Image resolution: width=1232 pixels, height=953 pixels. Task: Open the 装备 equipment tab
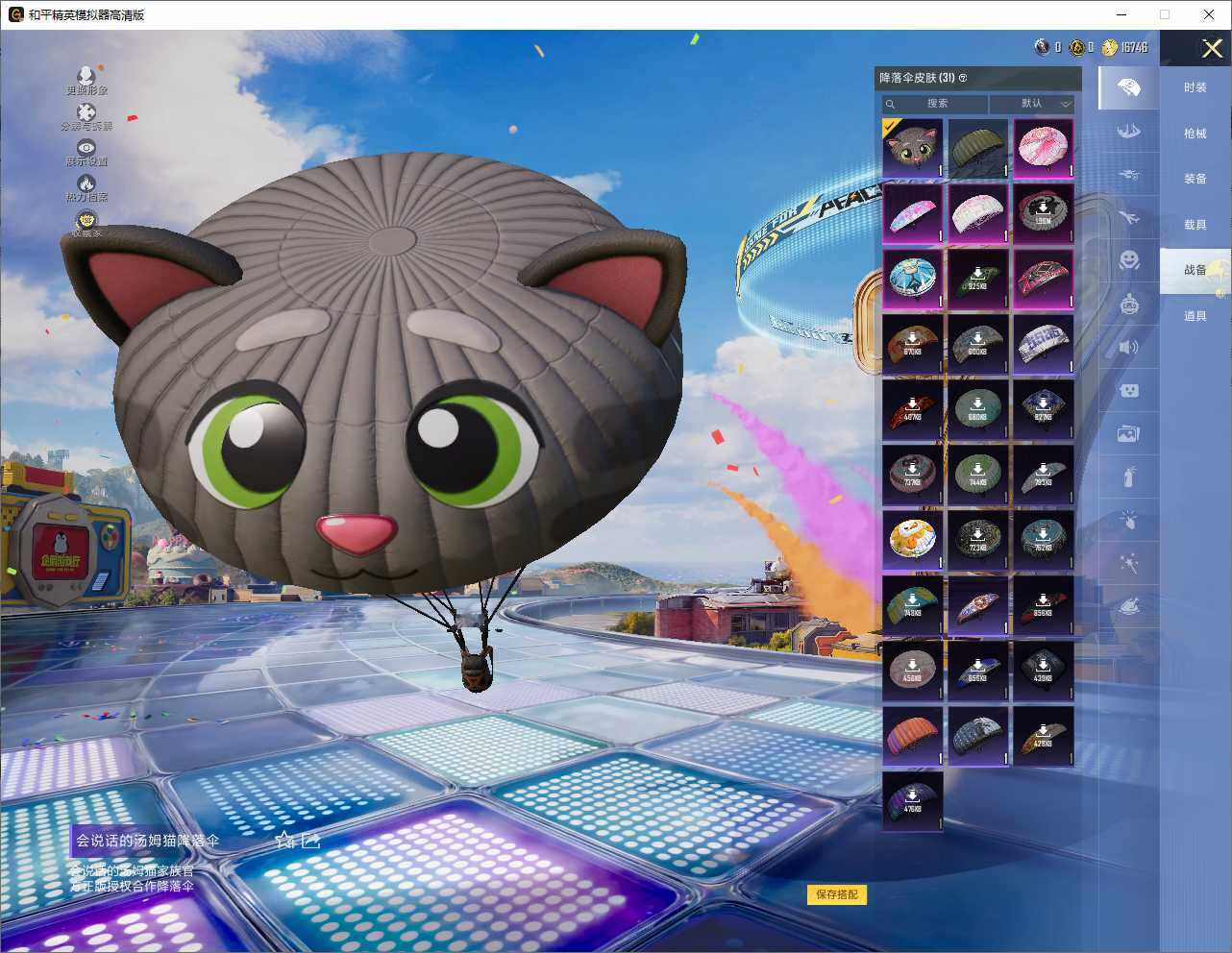1195,179
